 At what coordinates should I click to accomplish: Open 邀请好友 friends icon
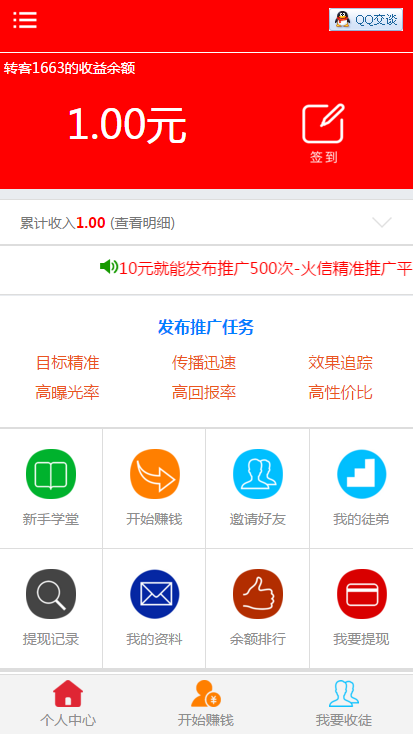258,474
